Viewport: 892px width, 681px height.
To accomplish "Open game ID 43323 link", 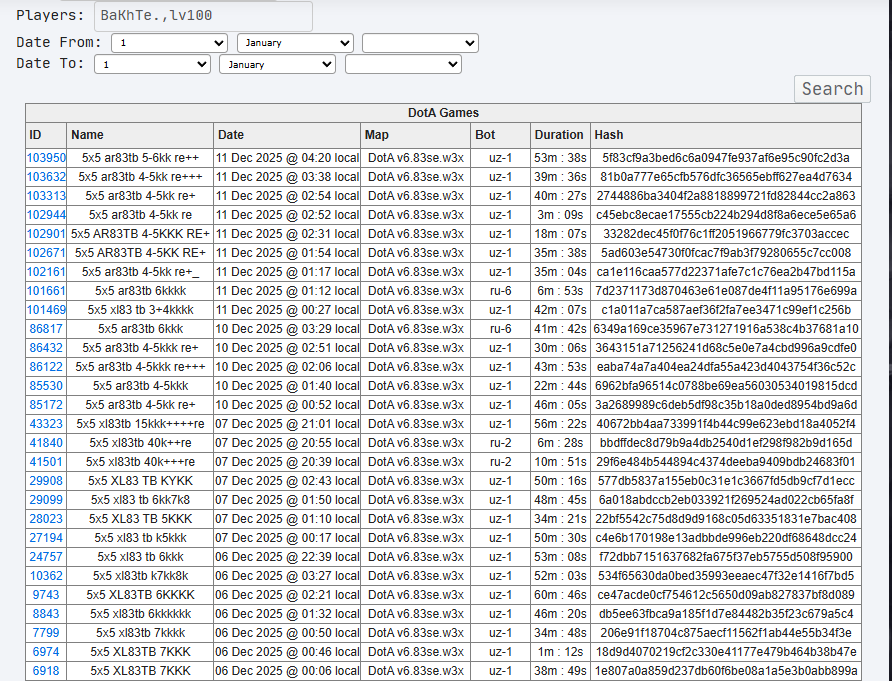I will pyautogui.click(x=46, y=424).
